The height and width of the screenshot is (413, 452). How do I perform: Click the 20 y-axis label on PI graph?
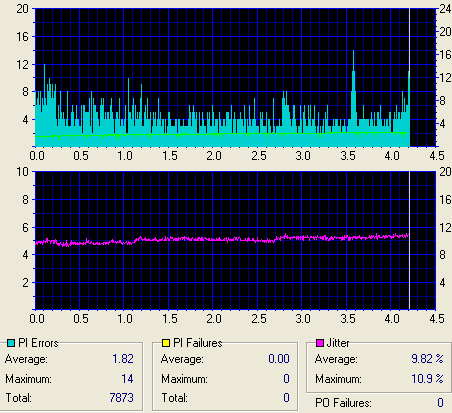[22, 9]
